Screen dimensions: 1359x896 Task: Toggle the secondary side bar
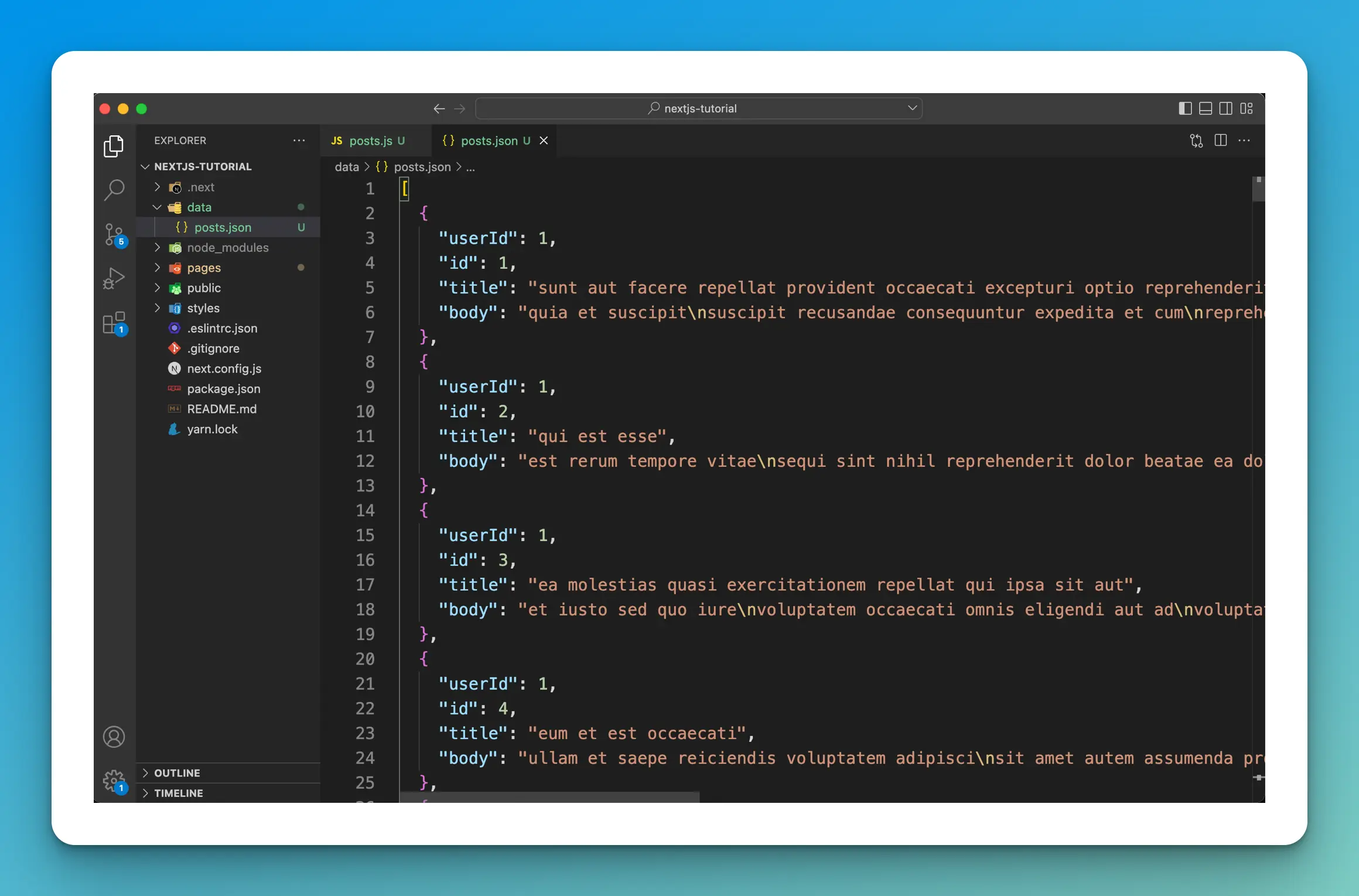pyautogui.click(x=1226, y=109)
